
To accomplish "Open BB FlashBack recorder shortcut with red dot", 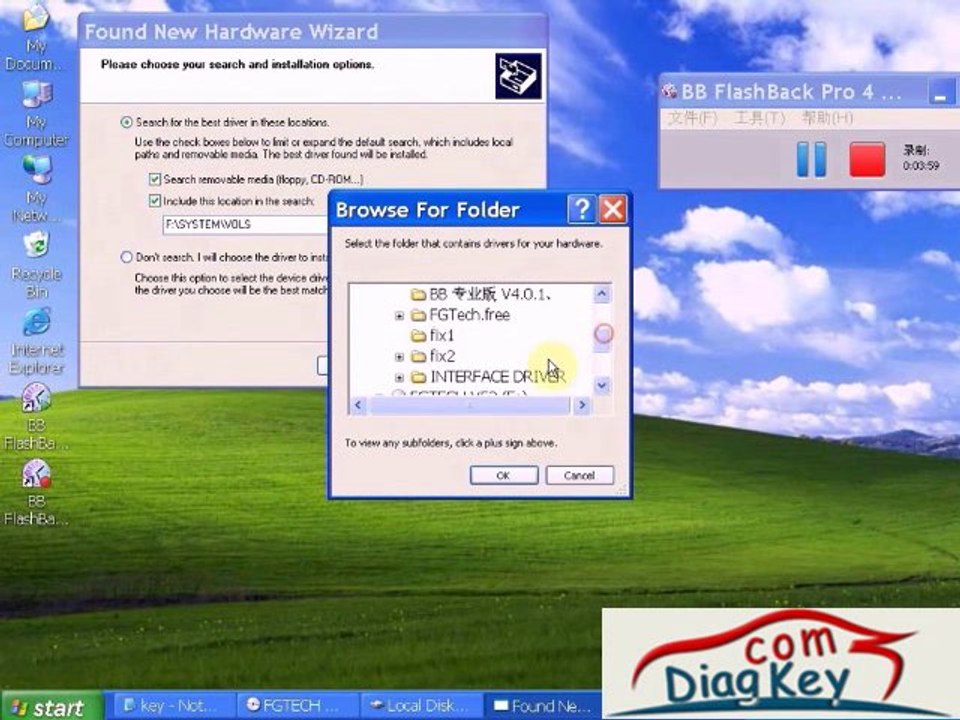I will [36, 492].
